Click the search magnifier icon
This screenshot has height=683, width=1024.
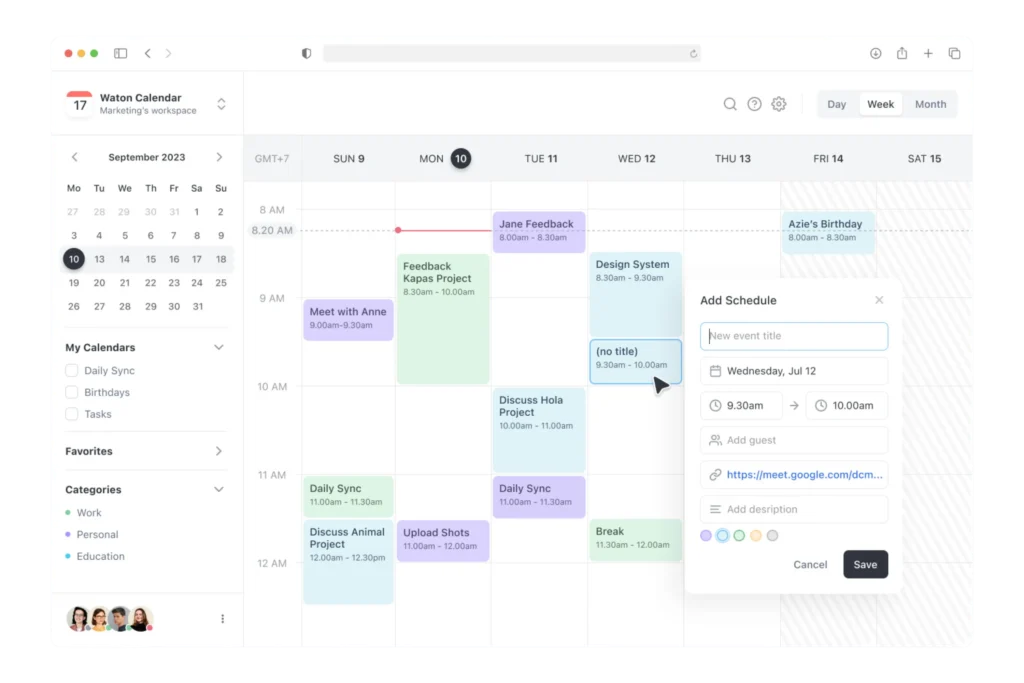[730, 104]
